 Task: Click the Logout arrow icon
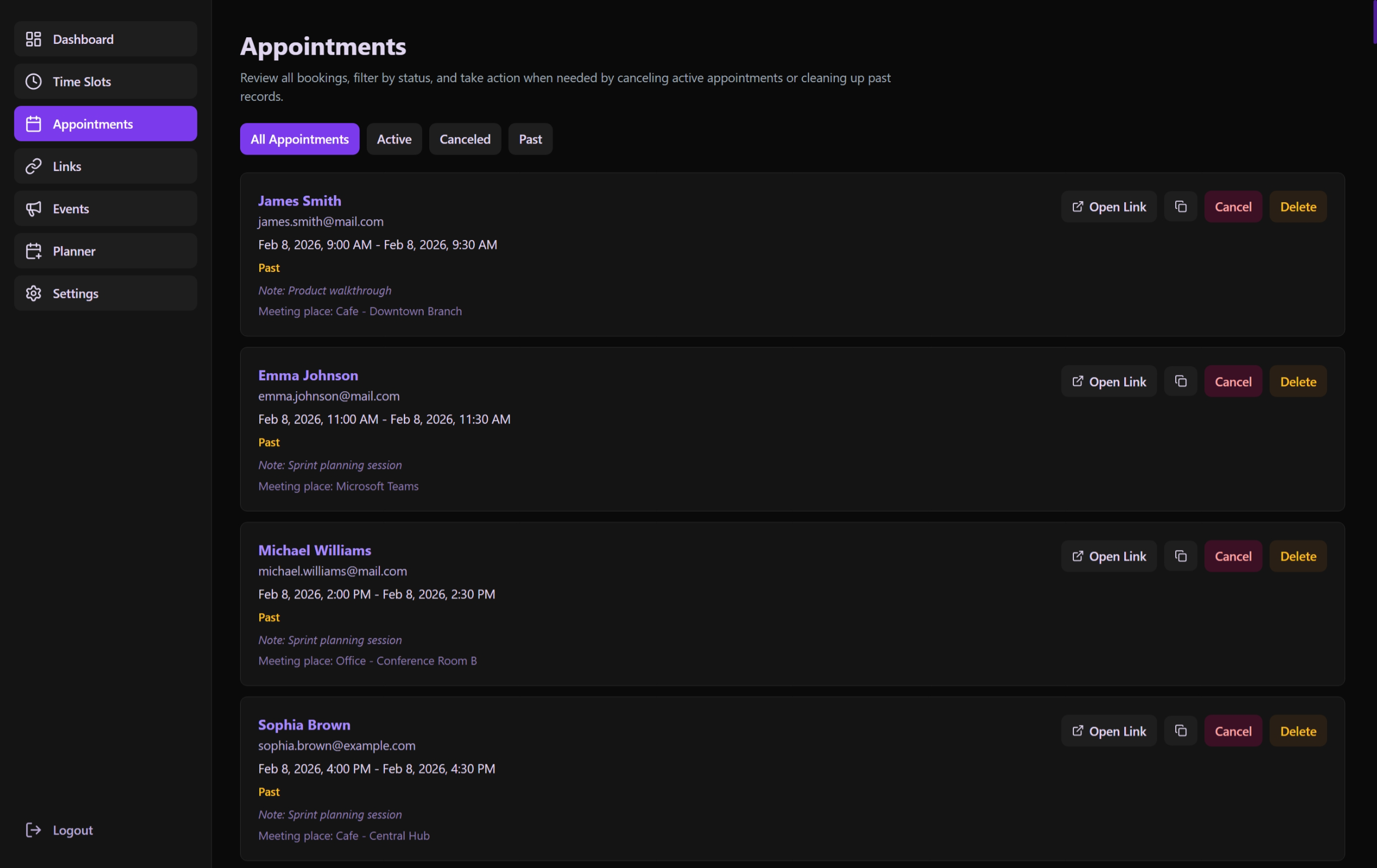click(34, 829)
